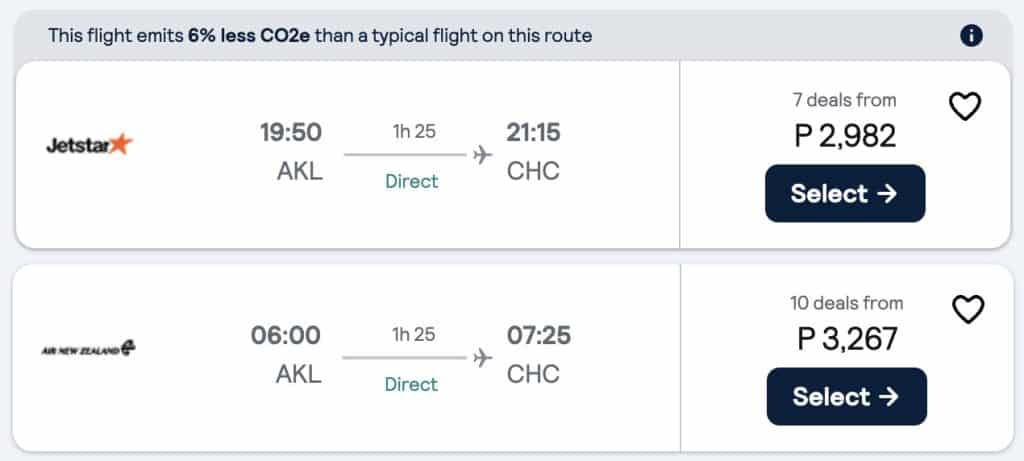This screenshot has width=1024, height=461.
Task: Click the 19:50 AKL departure time
Action: pos(291,133)
